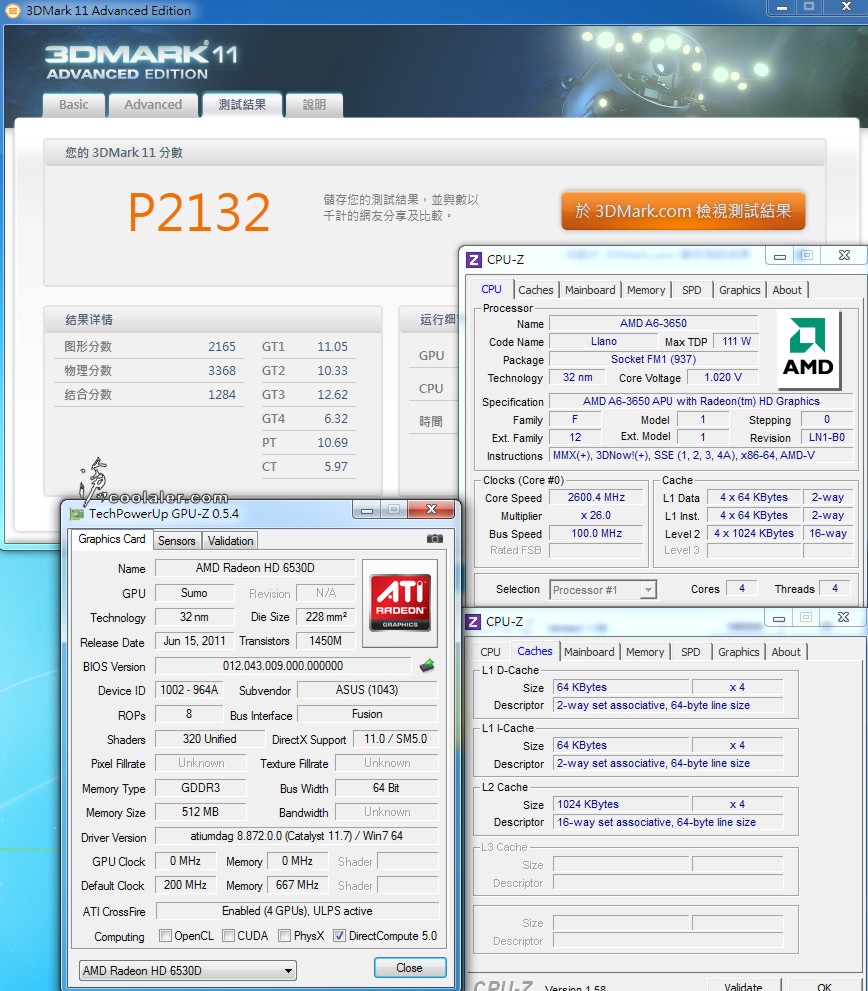Click the Memory Type field GDDR3
This screenshot has height=991, width=868.
200,787
